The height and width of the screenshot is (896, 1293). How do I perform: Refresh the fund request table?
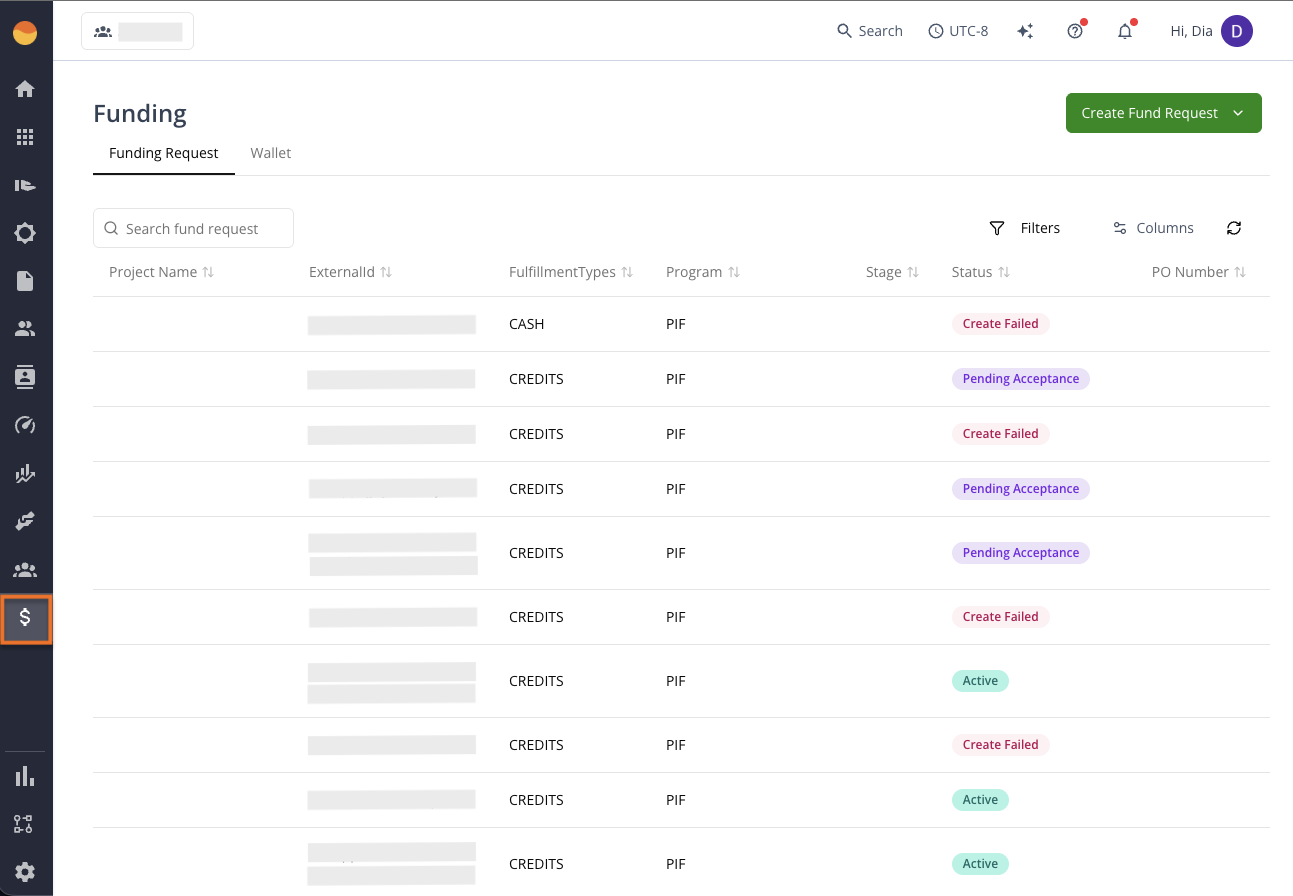tap(1234, 228)
